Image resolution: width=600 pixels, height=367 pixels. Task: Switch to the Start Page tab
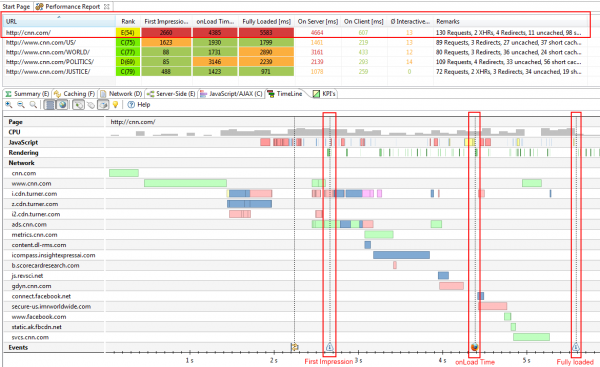pyautogui.click(x=16, y=7)
